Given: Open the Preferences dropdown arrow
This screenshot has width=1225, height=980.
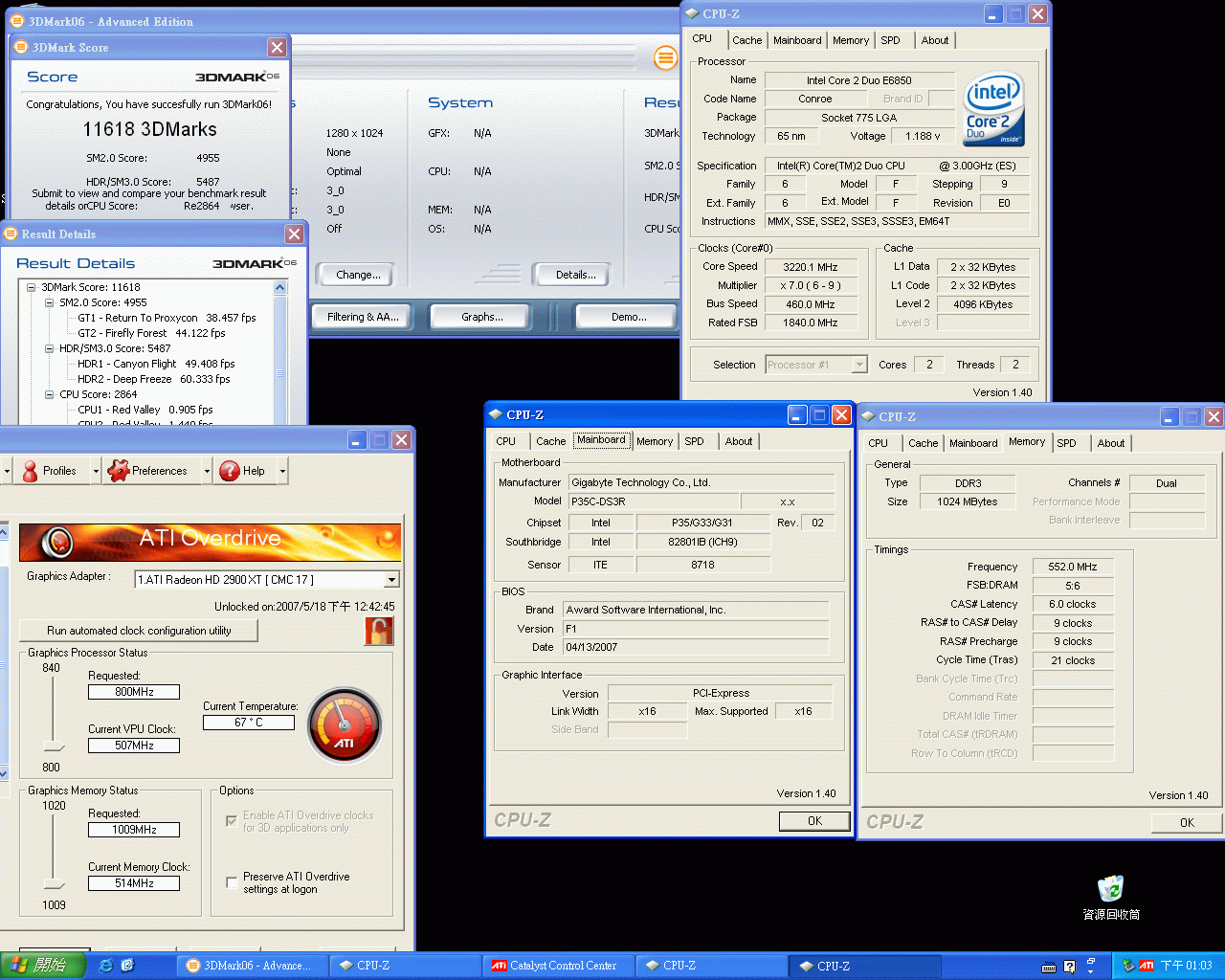Looking at the screenshot, I should (207, 471).
